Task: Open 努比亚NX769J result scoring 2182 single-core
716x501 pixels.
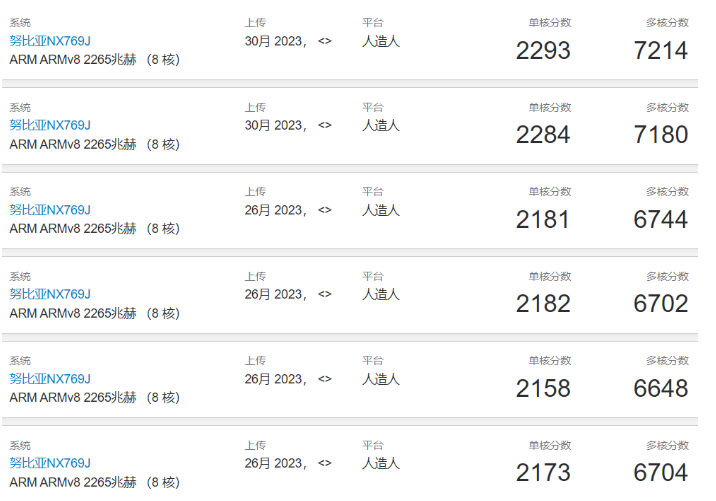Action: click(x=50, y=294)
